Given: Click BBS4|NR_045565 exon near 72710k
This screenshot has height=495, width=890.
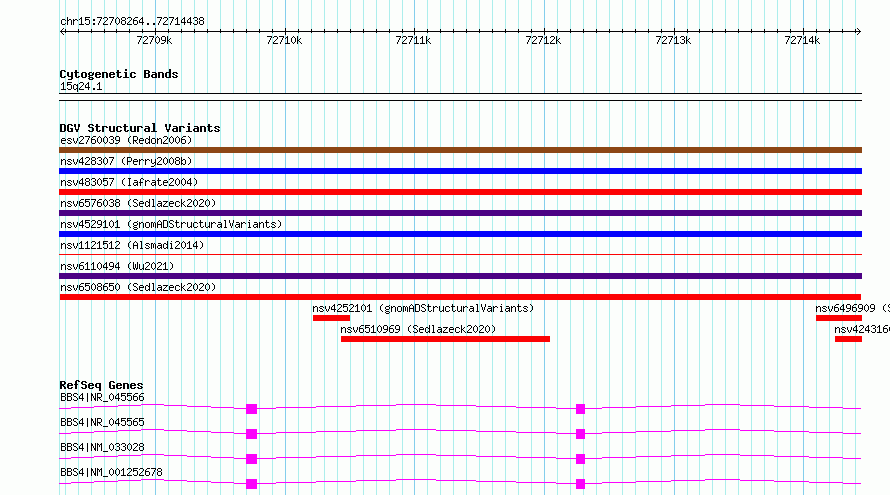Looking at the screenshot, I should pos(251,434).
